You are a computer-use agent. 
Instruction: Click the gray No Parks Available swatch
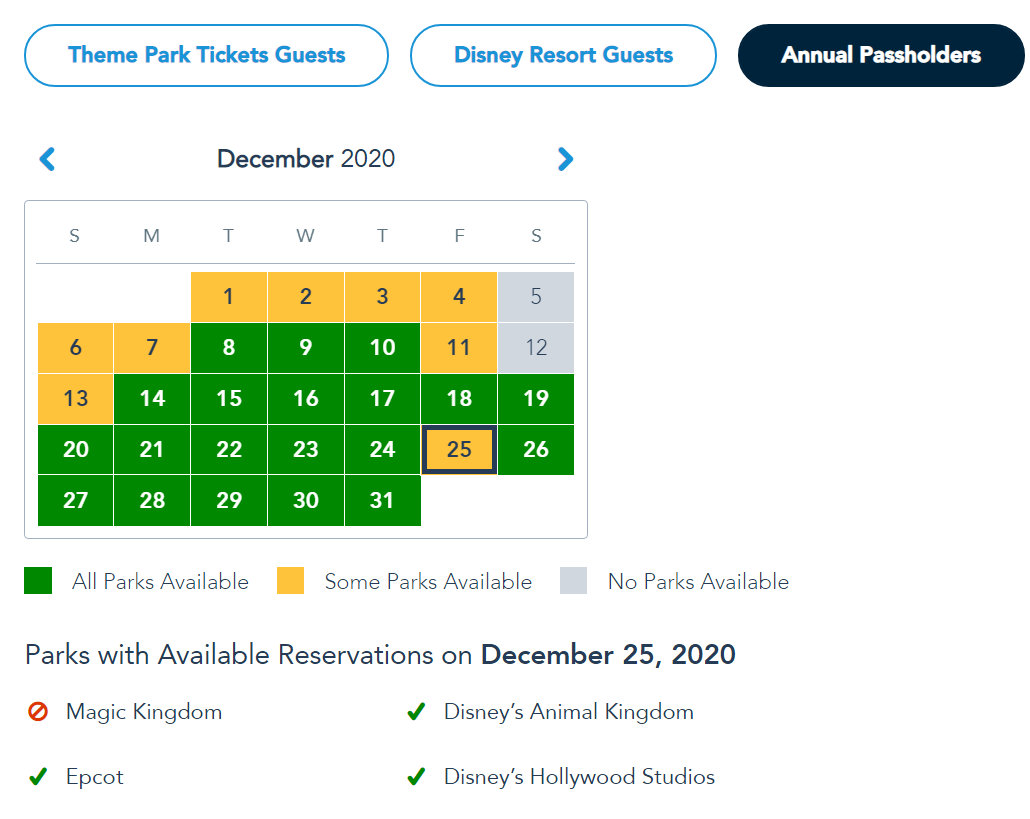click(573, 581)
